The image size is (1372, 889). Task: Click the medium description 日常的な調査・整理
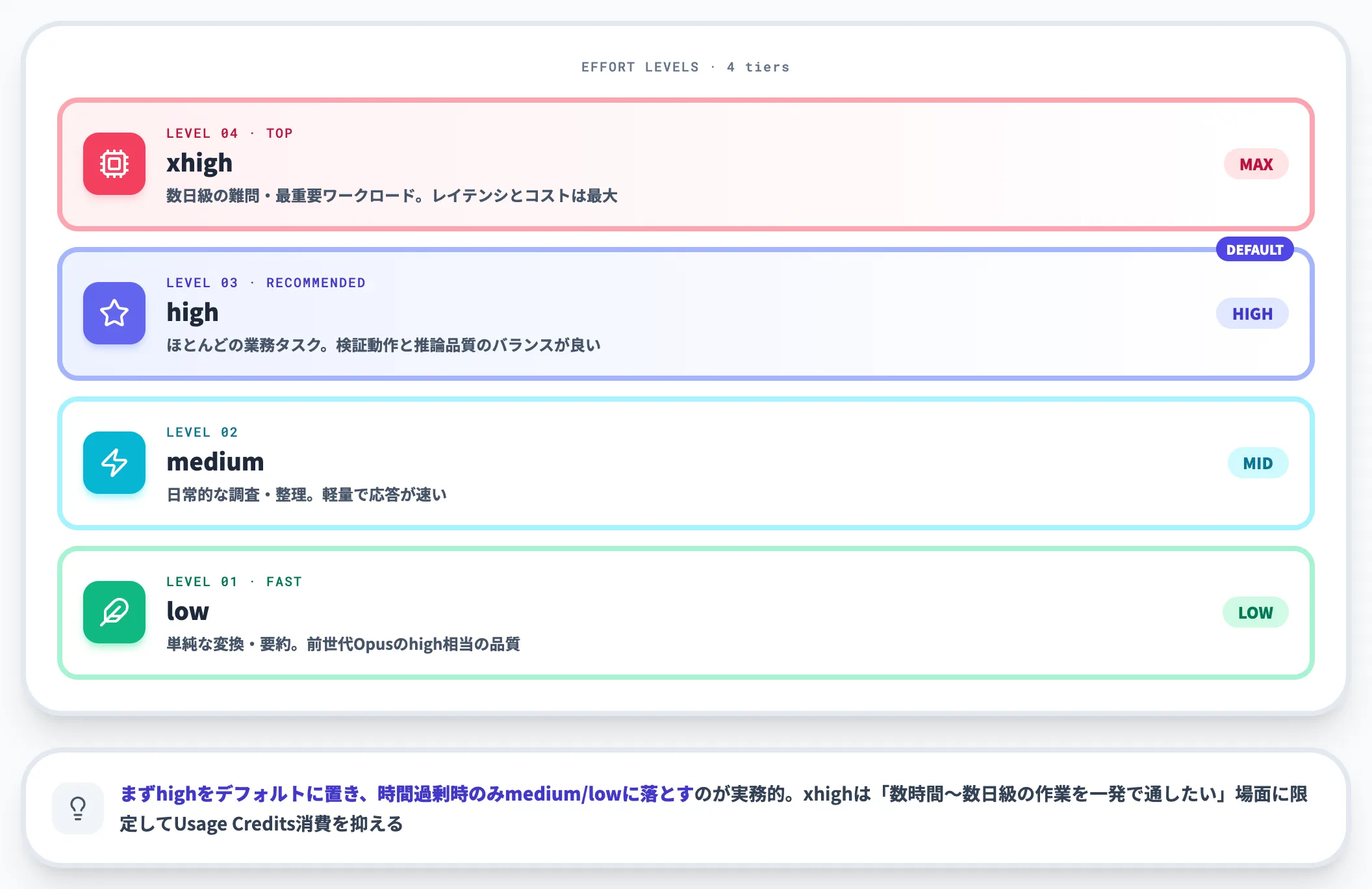[x=307, y=495]
